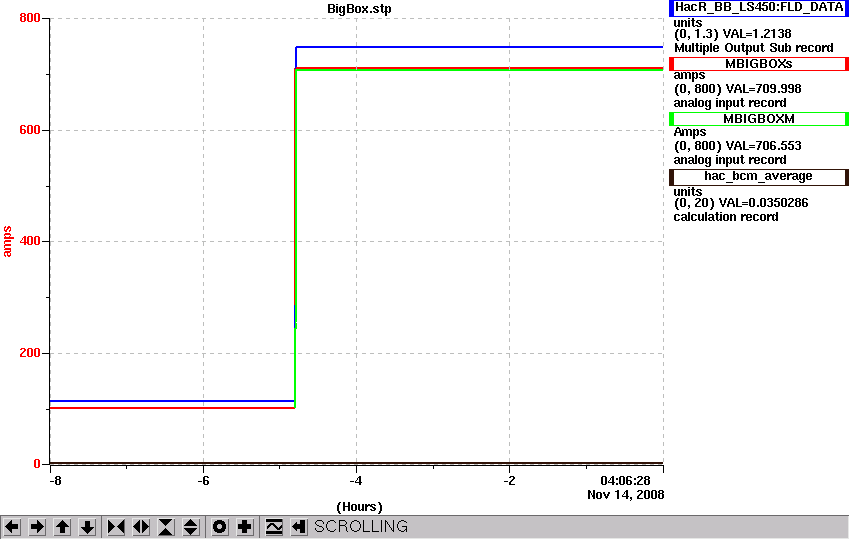Click the -8 hours x-axis tick label
The image size is (849, 539).
click(55, 481)
